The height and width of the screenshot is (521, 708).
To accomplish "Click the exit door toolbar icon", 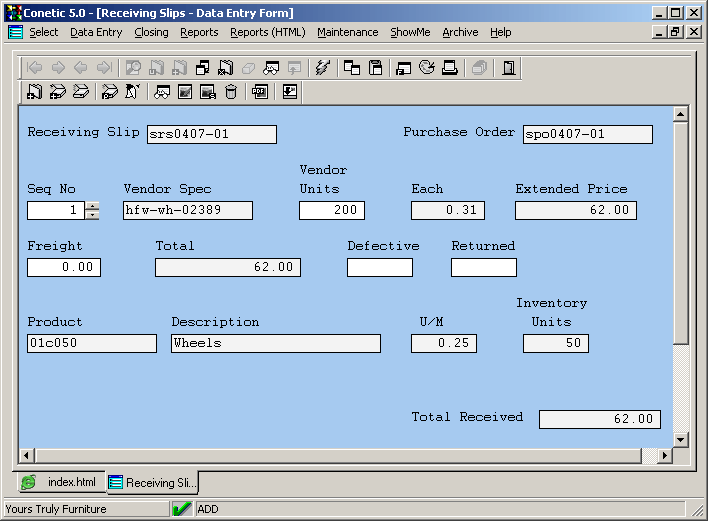I will (x=509, y=68).
